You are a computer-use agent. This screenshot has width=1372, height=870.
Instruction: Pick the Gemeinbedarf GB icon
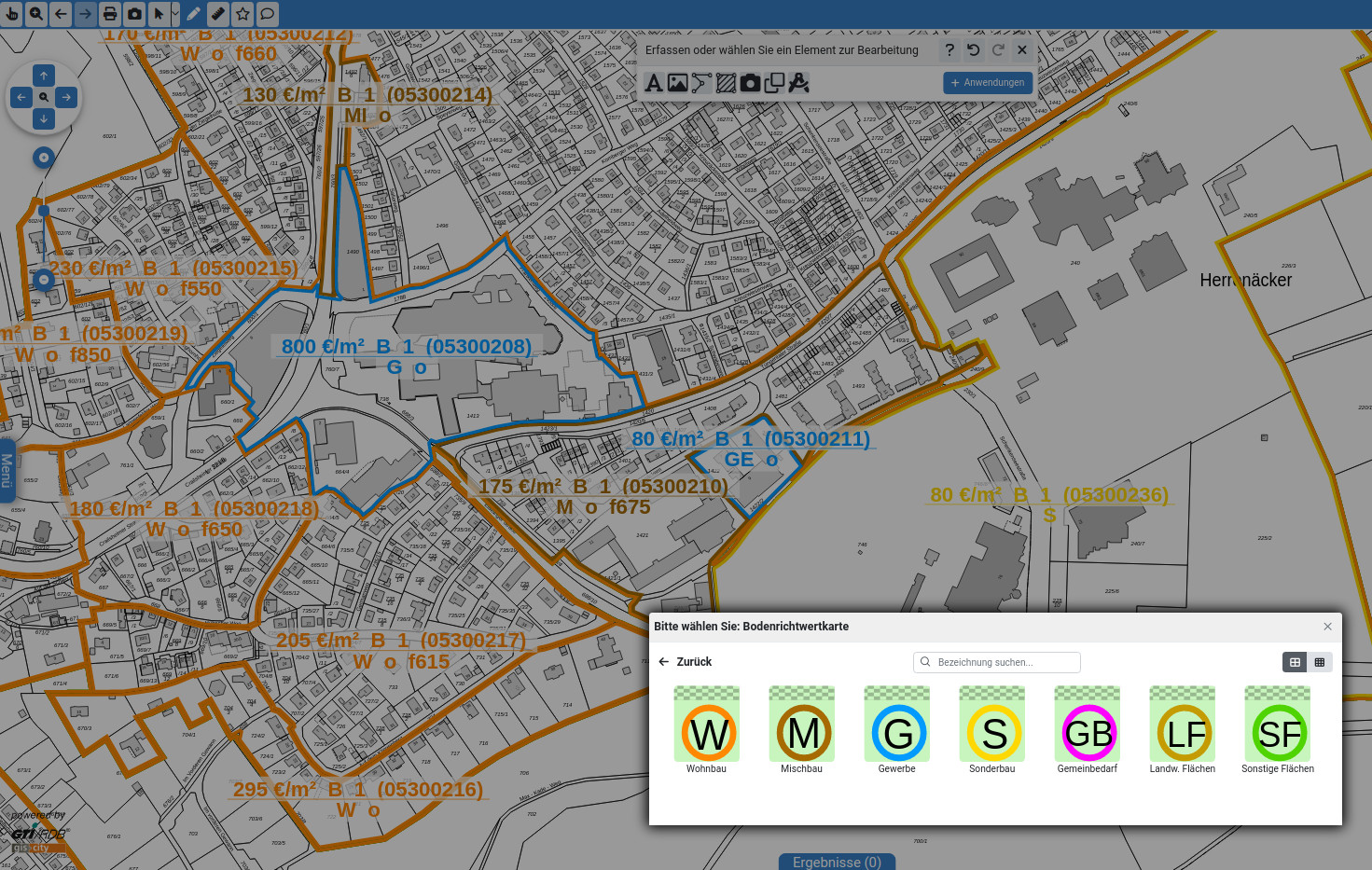point(1087,731)
